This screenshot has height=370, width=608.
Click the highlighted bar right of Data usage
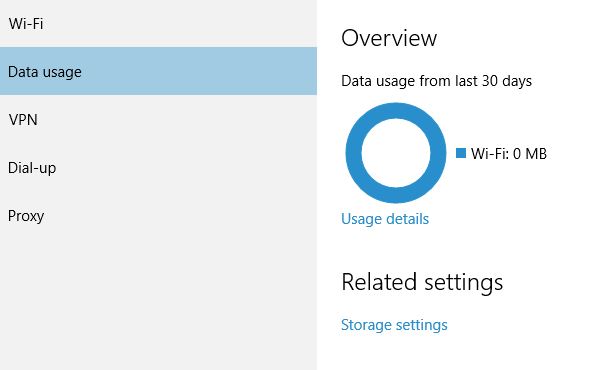[x=199, y=71]
